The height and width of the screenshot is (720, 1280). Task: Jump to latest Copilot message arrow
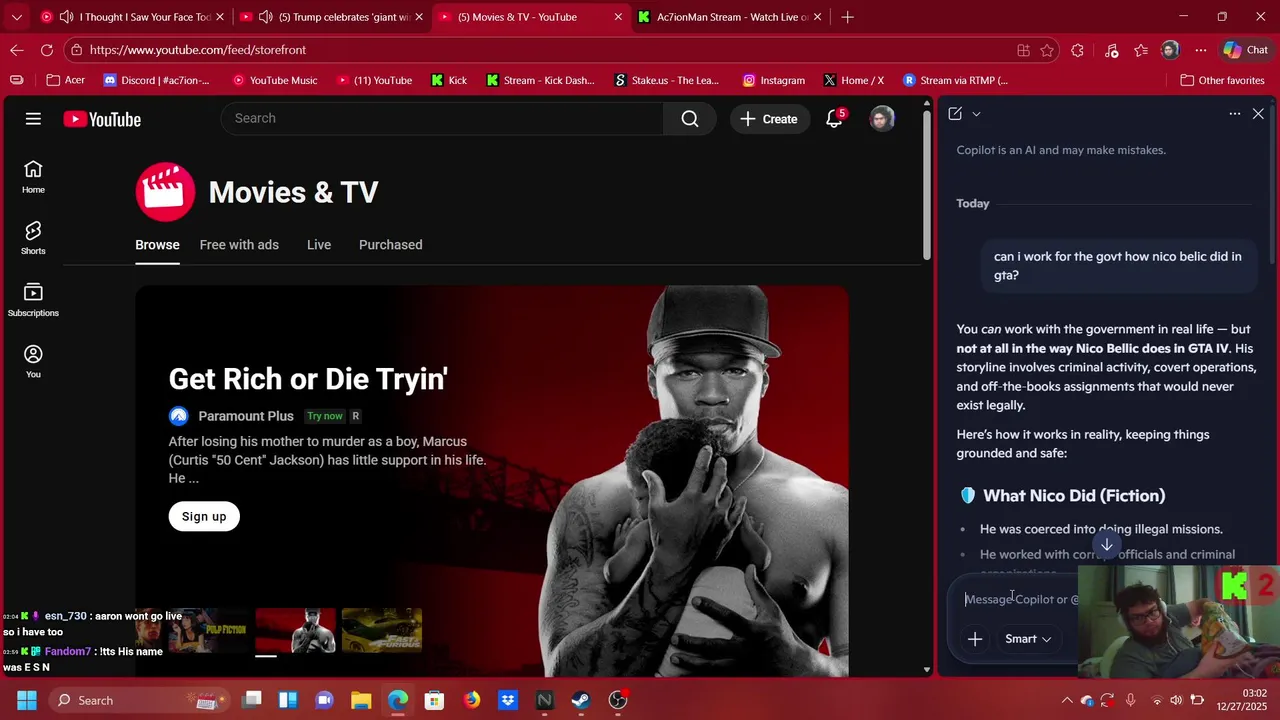[1106, 544]
